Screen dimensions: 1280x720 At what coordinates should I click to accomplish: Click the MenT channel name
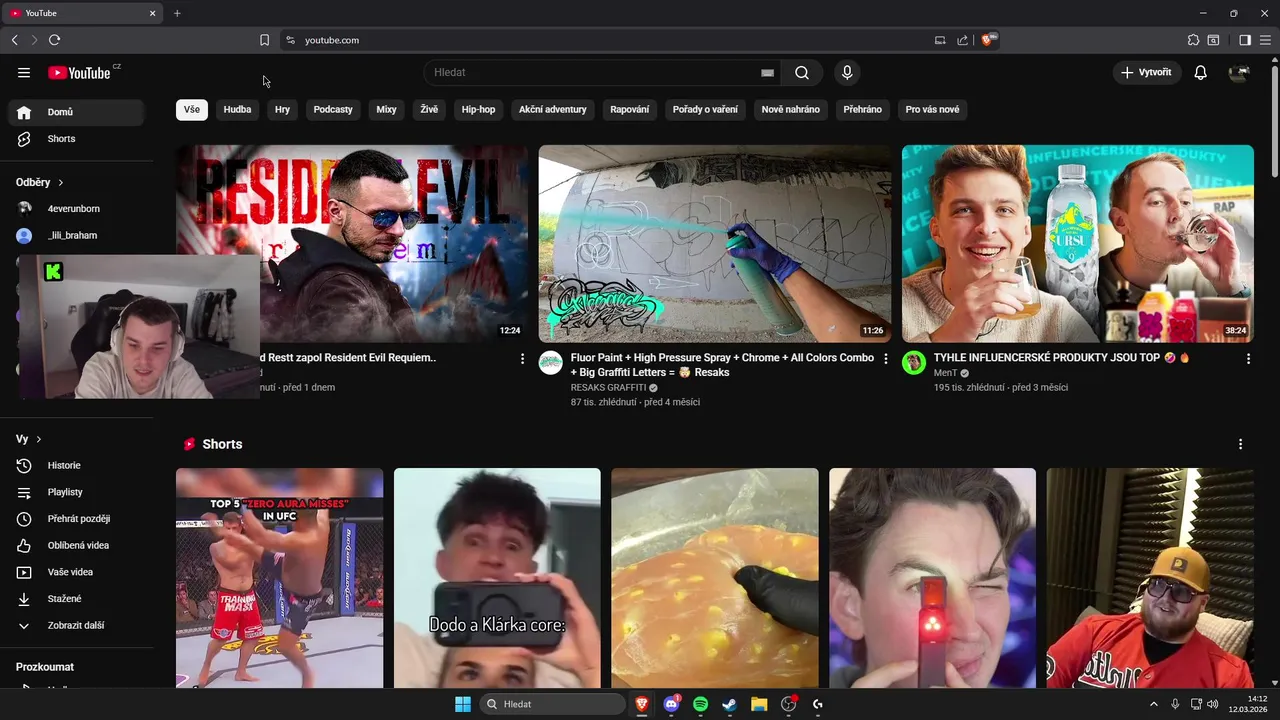(x=945, y=372)
